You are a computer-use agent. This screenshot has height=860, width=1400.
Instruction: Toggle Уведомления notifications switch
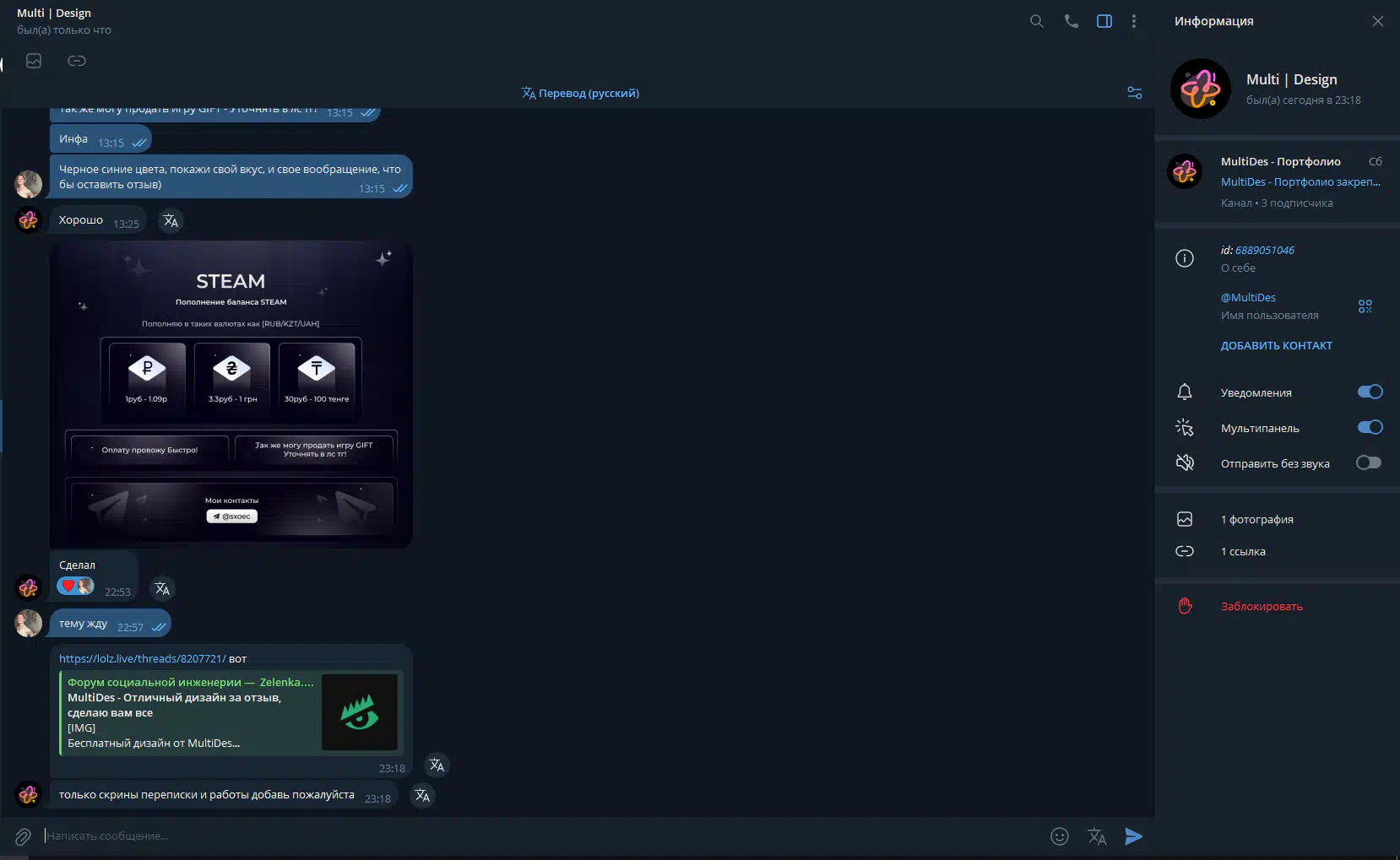1370,392
